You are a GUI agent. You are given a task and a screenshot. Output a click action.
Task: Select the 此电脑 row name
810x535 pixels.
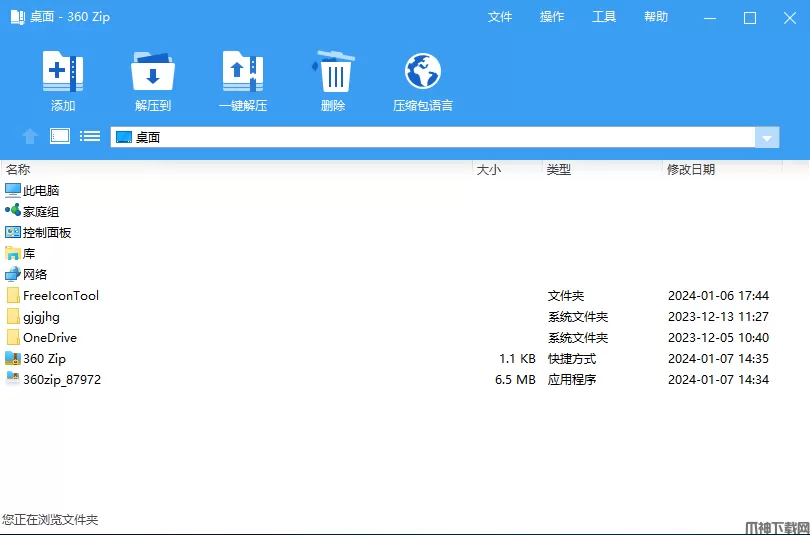[41, 191]
